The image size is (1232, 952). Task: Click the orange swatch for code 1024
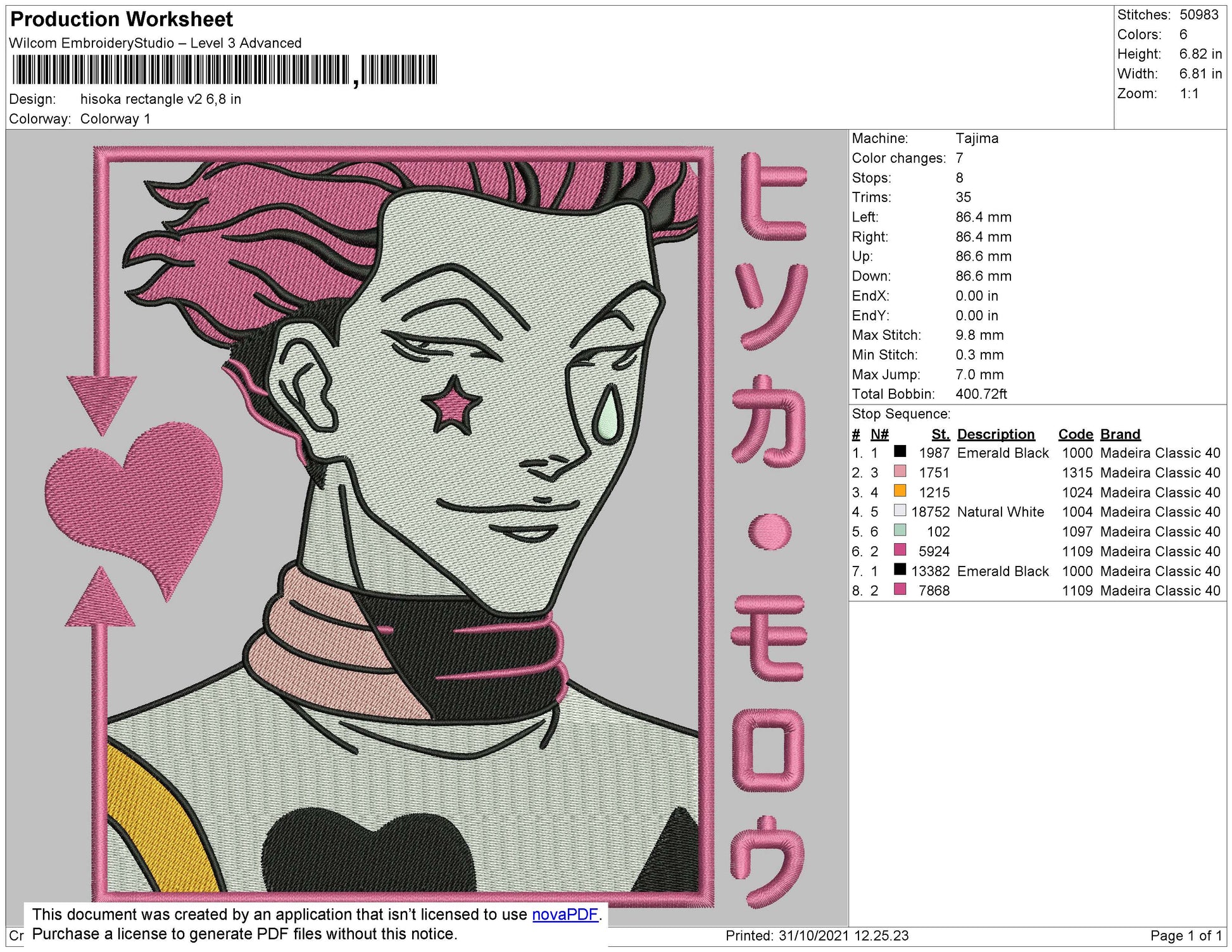tap(900, 491)
